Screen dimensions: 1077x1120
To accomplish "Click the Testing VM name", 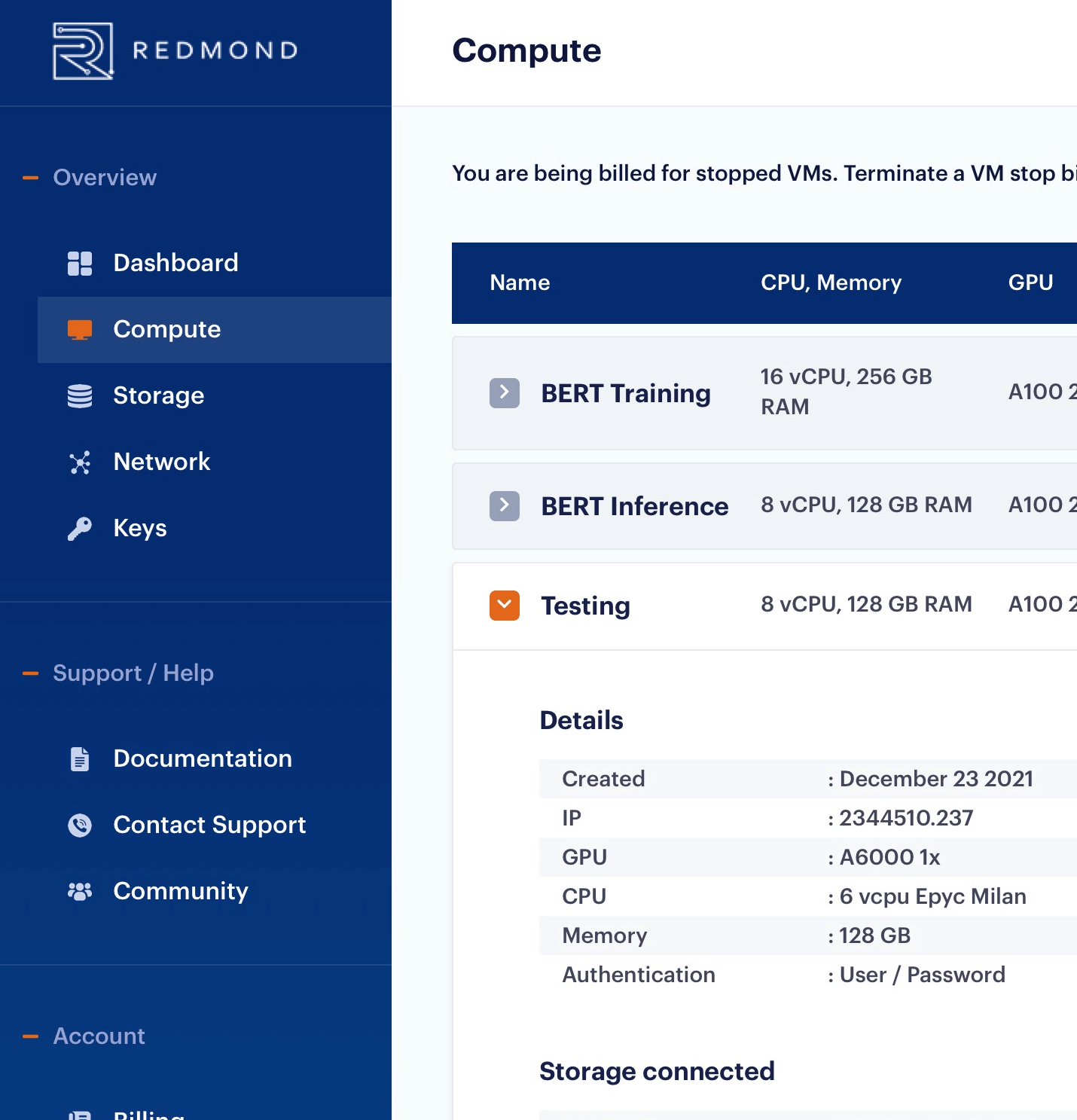I will pyautogui.click(x=585, y=606).
